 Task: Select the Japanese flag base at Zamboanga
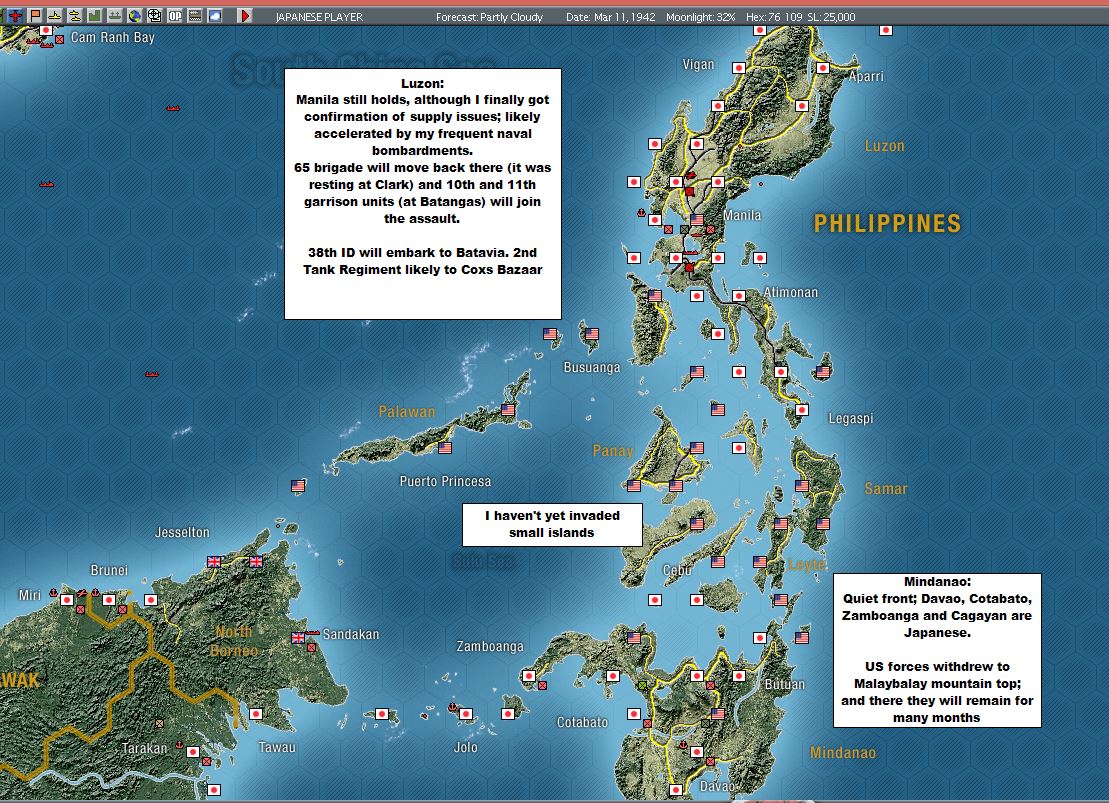528,676
